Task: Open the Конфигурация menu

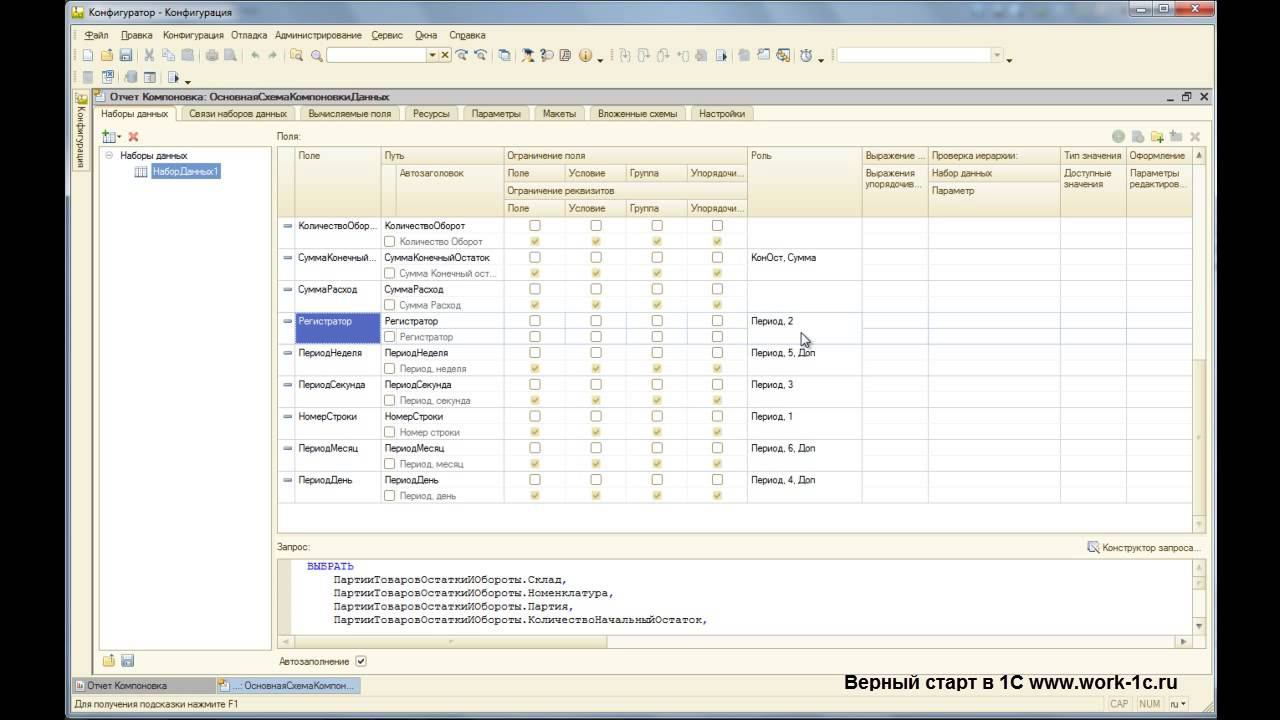Action: click(193, 35)
